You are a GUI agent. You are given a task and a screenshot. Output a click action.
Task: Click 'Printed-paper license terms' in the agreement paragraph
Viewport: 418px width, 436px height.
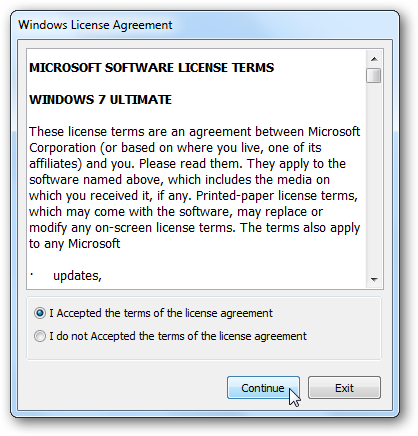(x=277, y=196)
